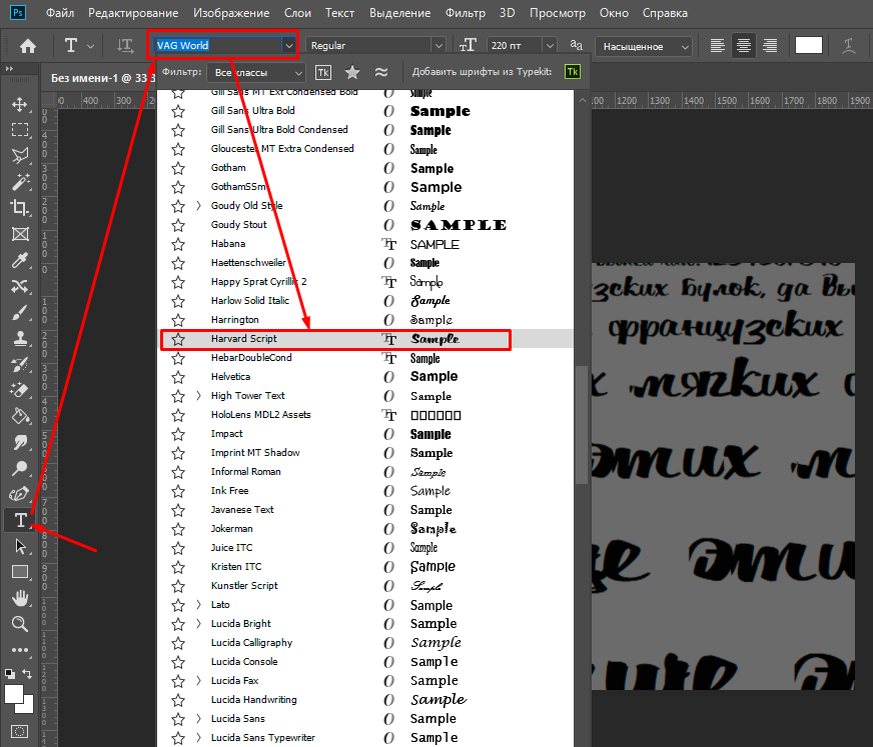Select the Crop tool
Image resolution: width=873 pixels, height=747 pixels.
20,208
